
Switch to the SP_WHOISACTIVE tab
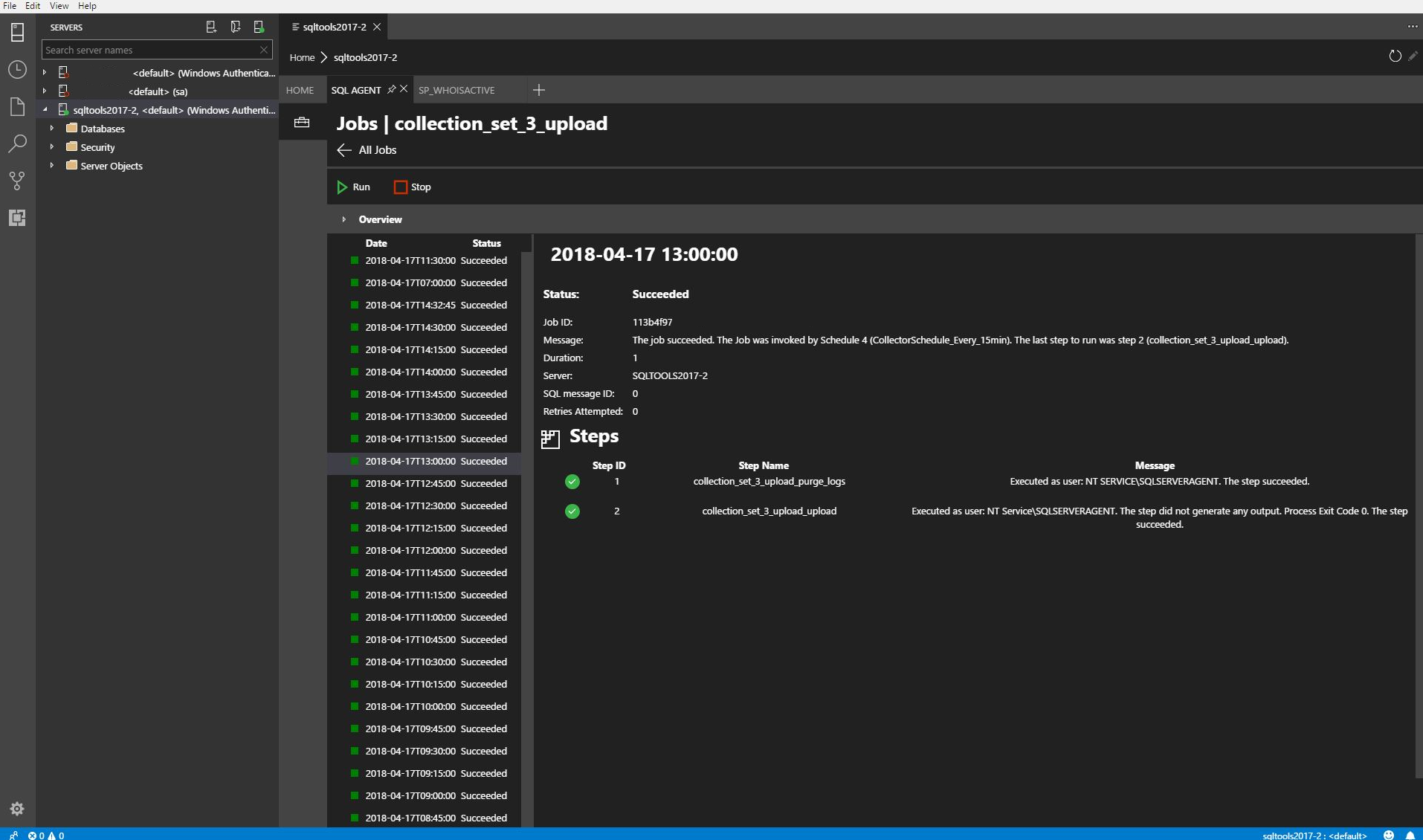click(456, 90)
